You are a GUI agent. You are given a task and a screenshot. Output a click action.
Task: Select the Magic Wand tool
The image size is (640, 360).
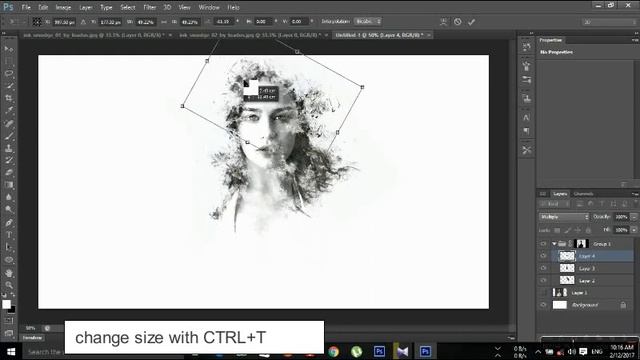pos(9,86)
